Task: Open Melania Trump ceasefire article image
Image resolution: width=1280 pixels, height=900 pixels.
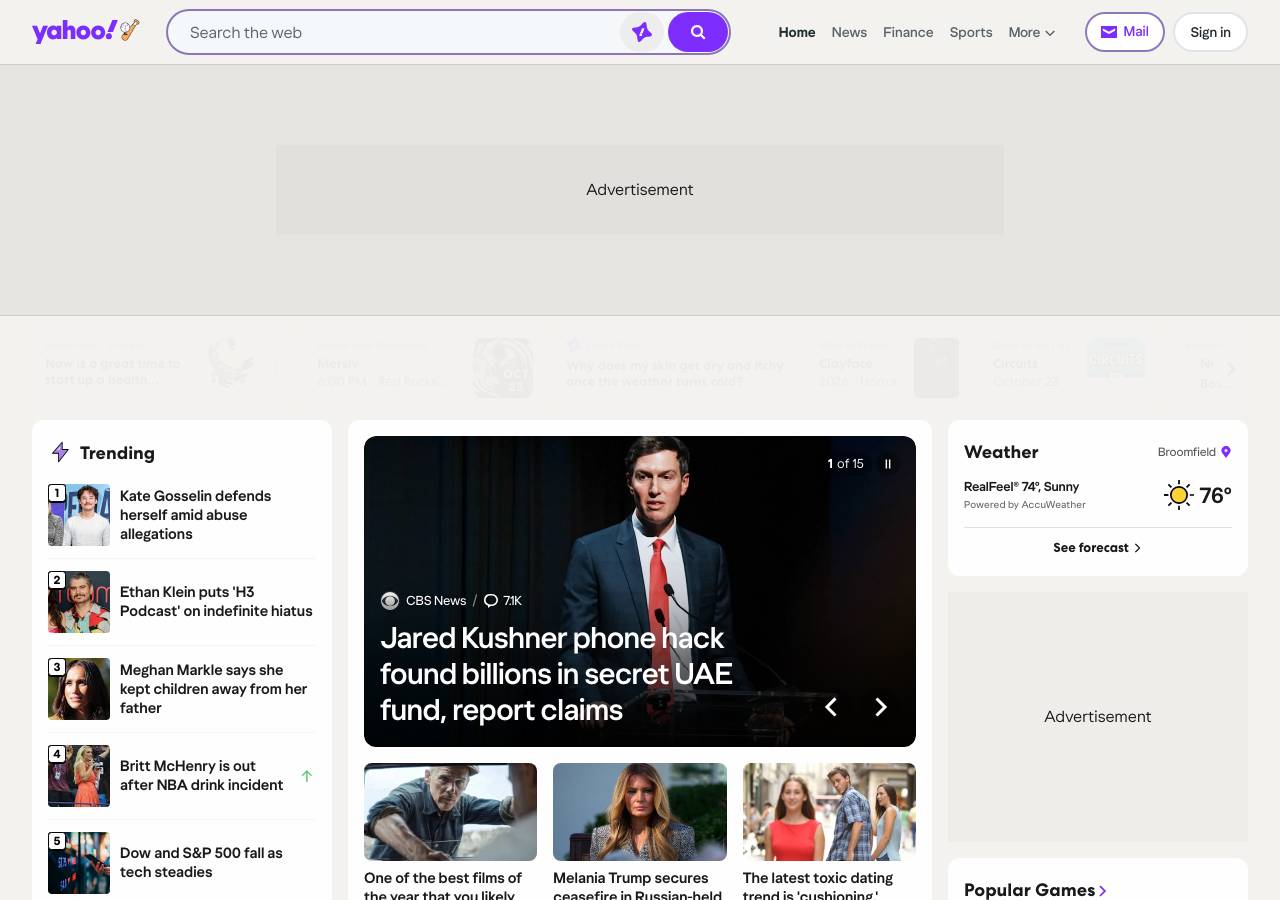Action: pyautogui.click(x=640, y=812)
